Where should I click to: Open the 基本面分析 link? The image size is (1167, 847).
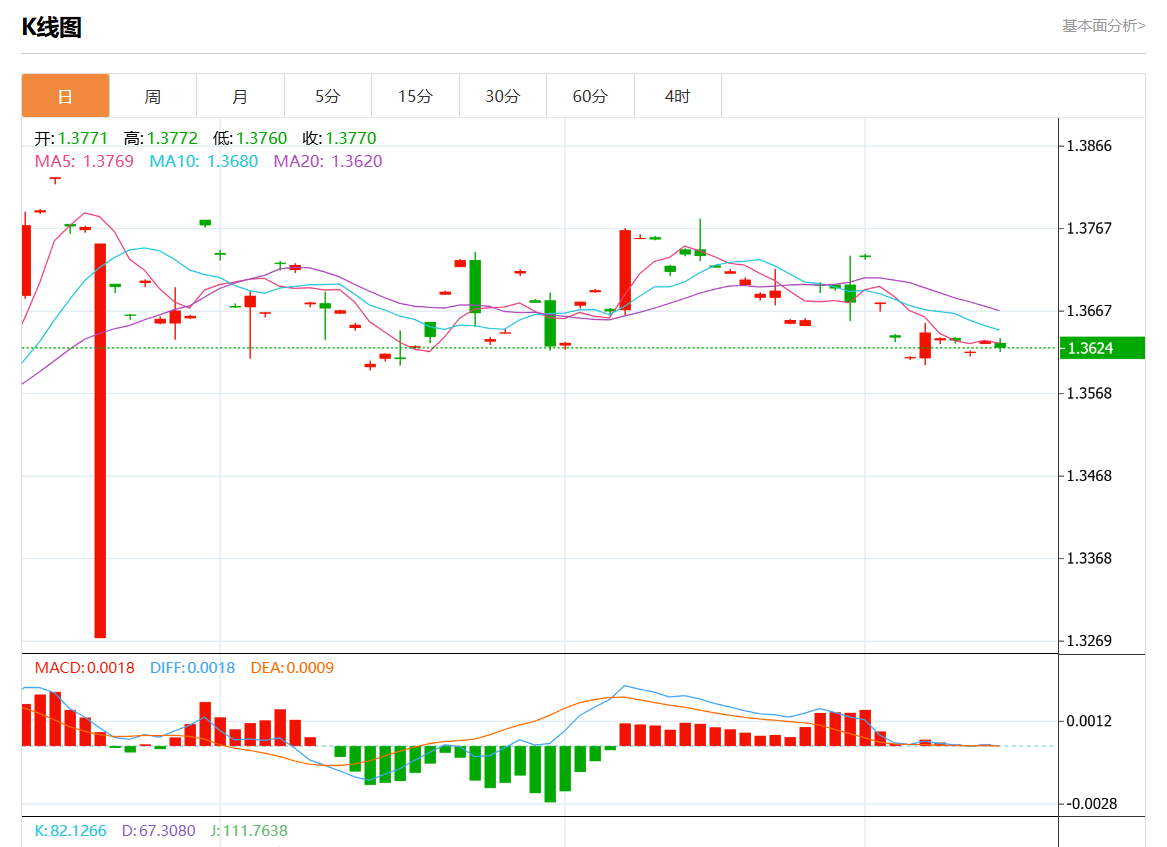1103,26
